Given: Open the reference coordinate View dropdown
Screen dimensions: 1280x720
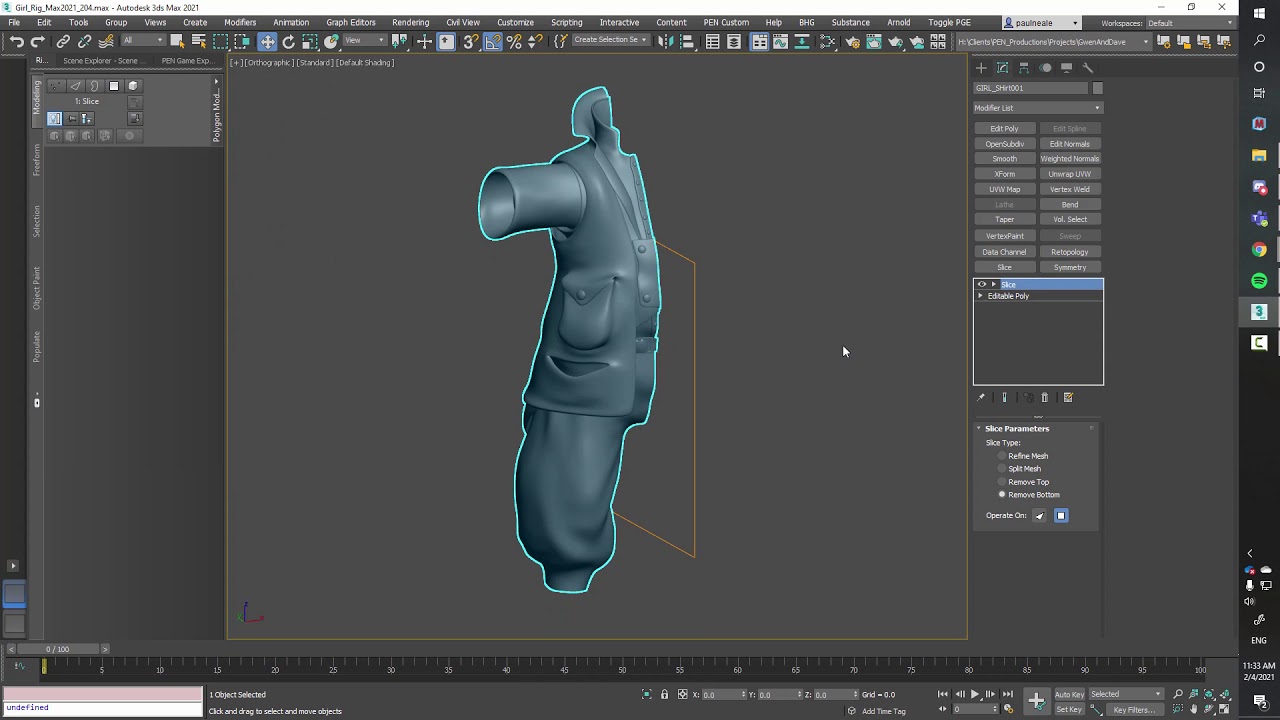Looking at the screenshot, I should pyautogui.click(x=365, y=41).
